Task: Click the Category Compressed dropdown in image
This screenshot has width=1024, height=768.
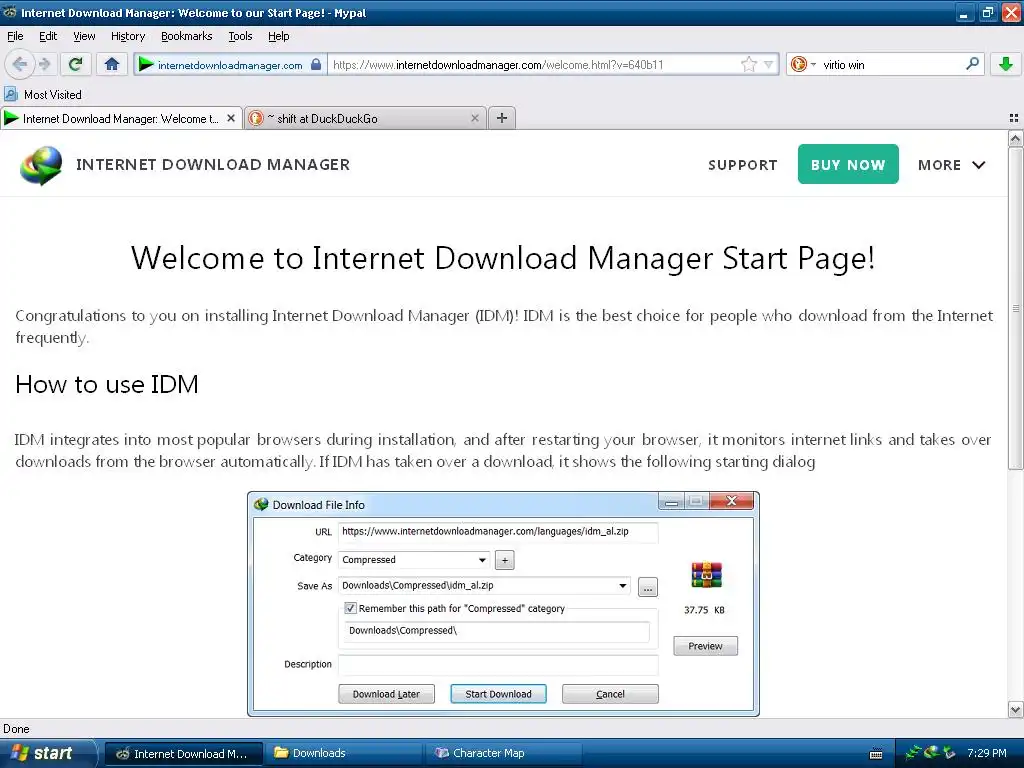Action: tap(414, 560)
